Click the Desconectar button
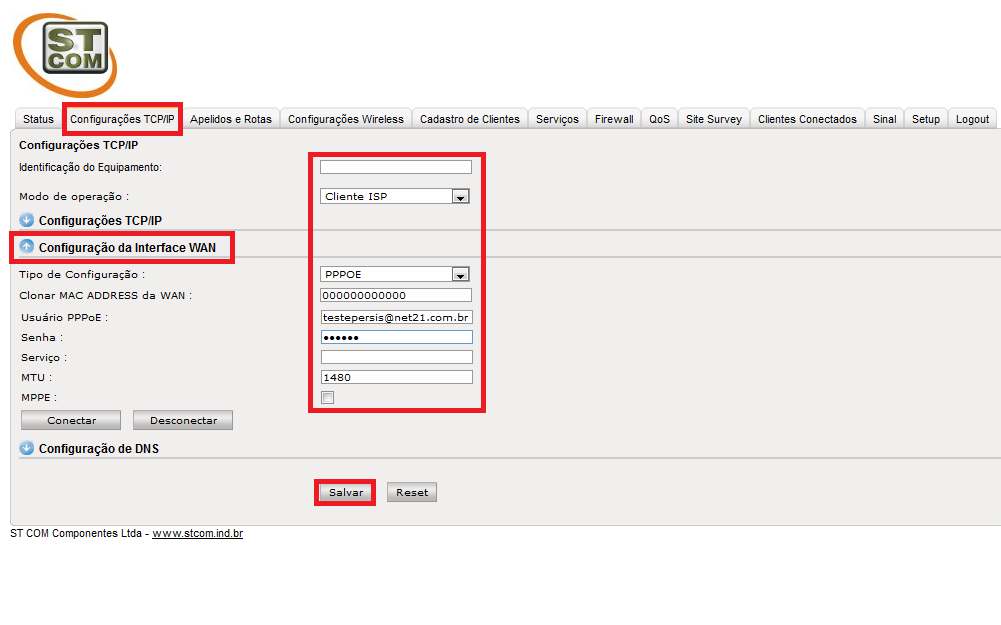Screen dimensions: 1001x625 tap(183, 421)
